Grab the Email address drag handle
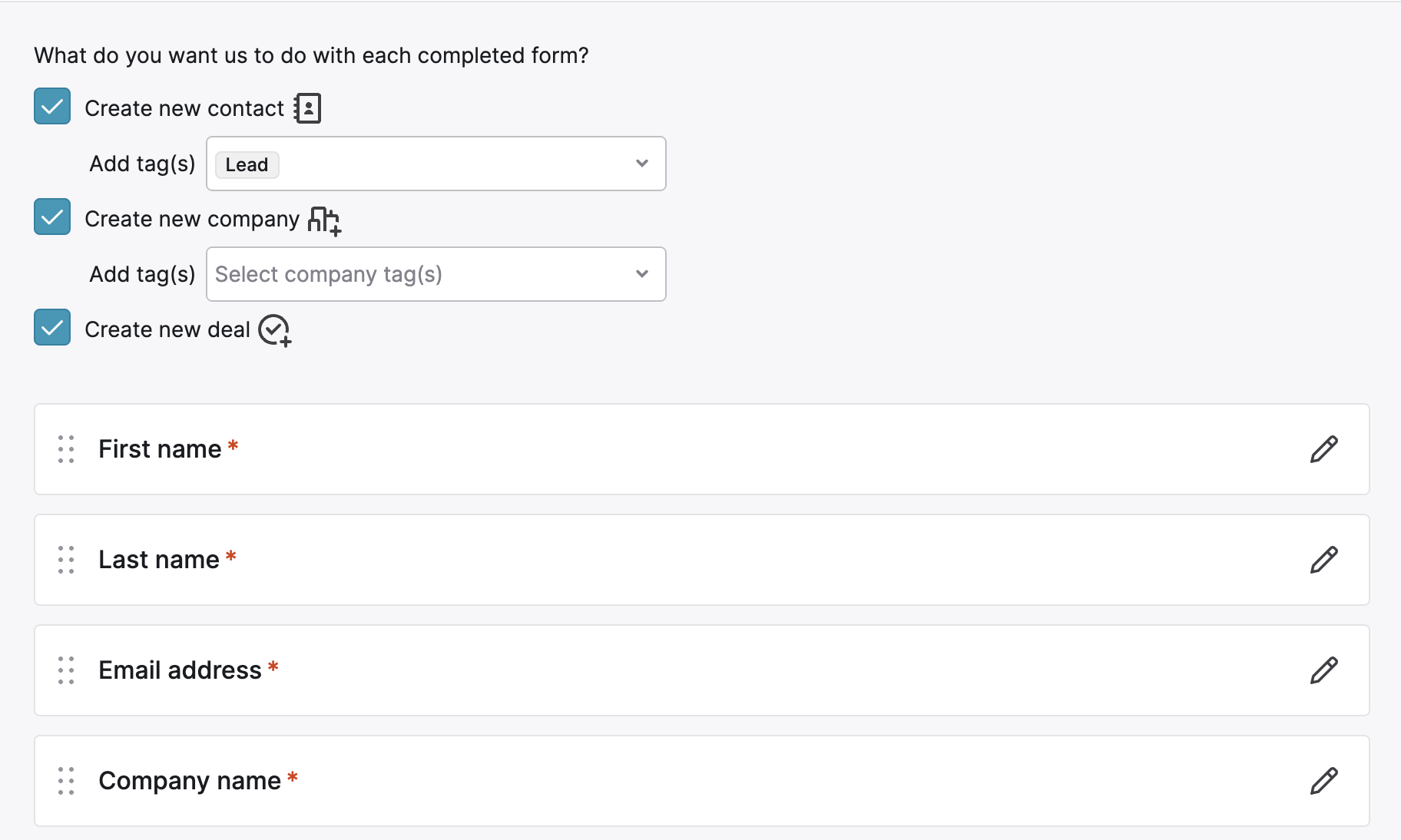 [66, 670]
